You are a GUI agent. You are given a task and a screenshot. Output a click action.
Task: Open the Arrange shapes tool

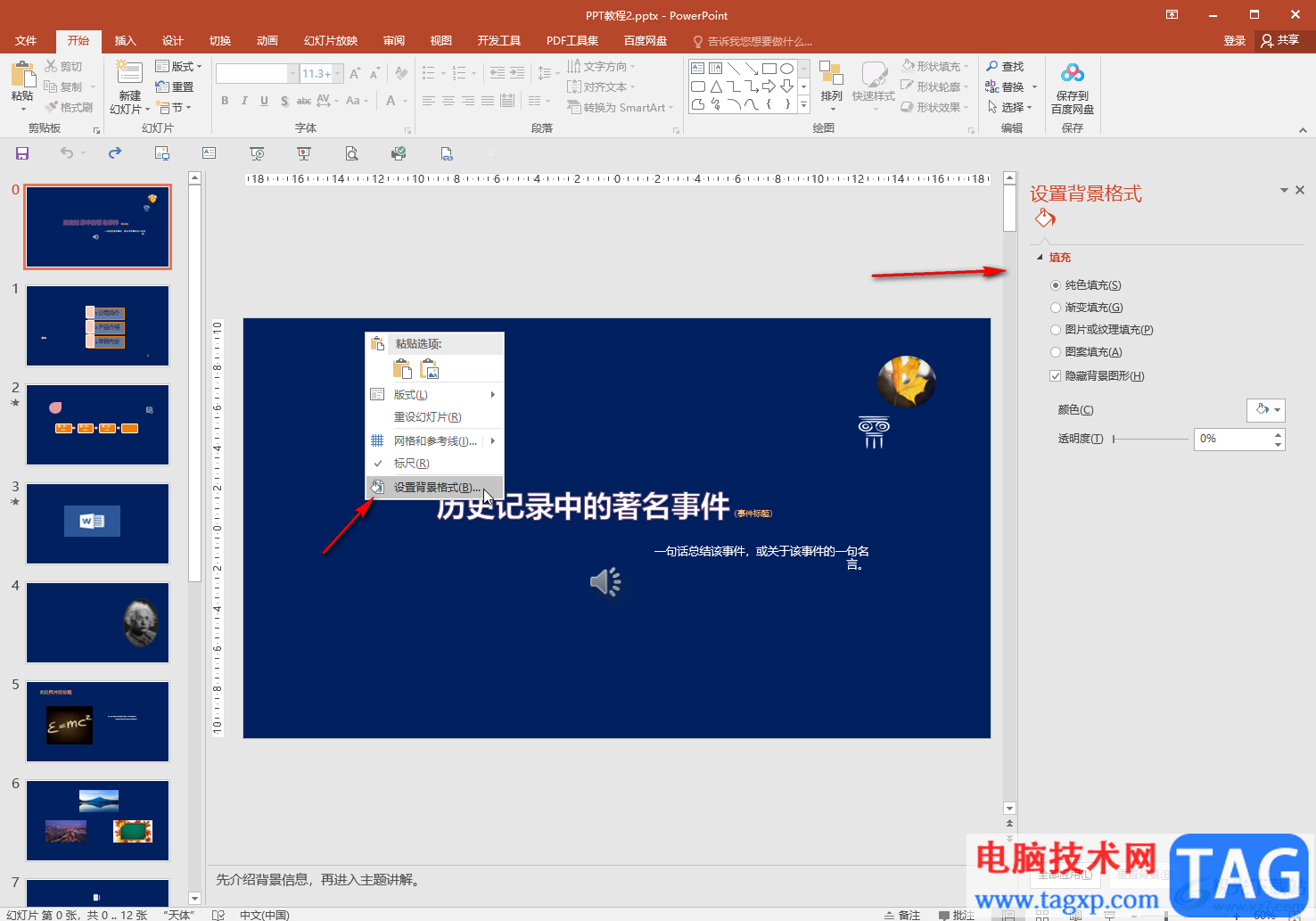(831, 86)
